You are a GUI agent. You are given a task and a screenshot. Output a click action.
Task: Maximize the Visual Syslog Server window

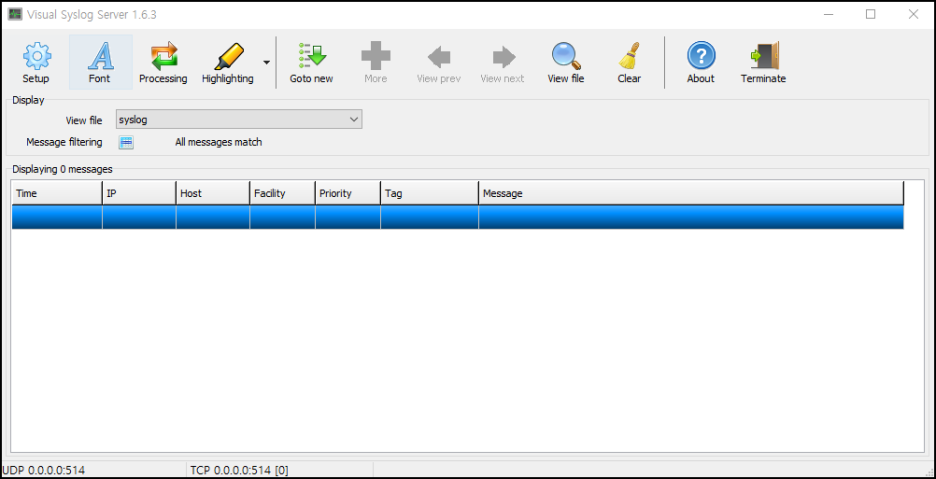[870, 14]
